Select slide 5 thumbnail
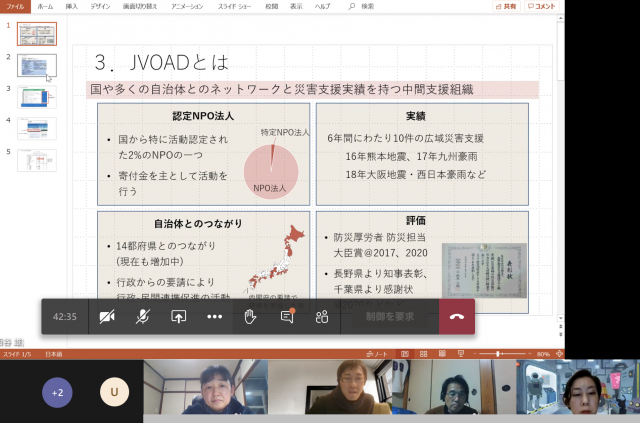 pyautogui.click(x=37, y=160)
